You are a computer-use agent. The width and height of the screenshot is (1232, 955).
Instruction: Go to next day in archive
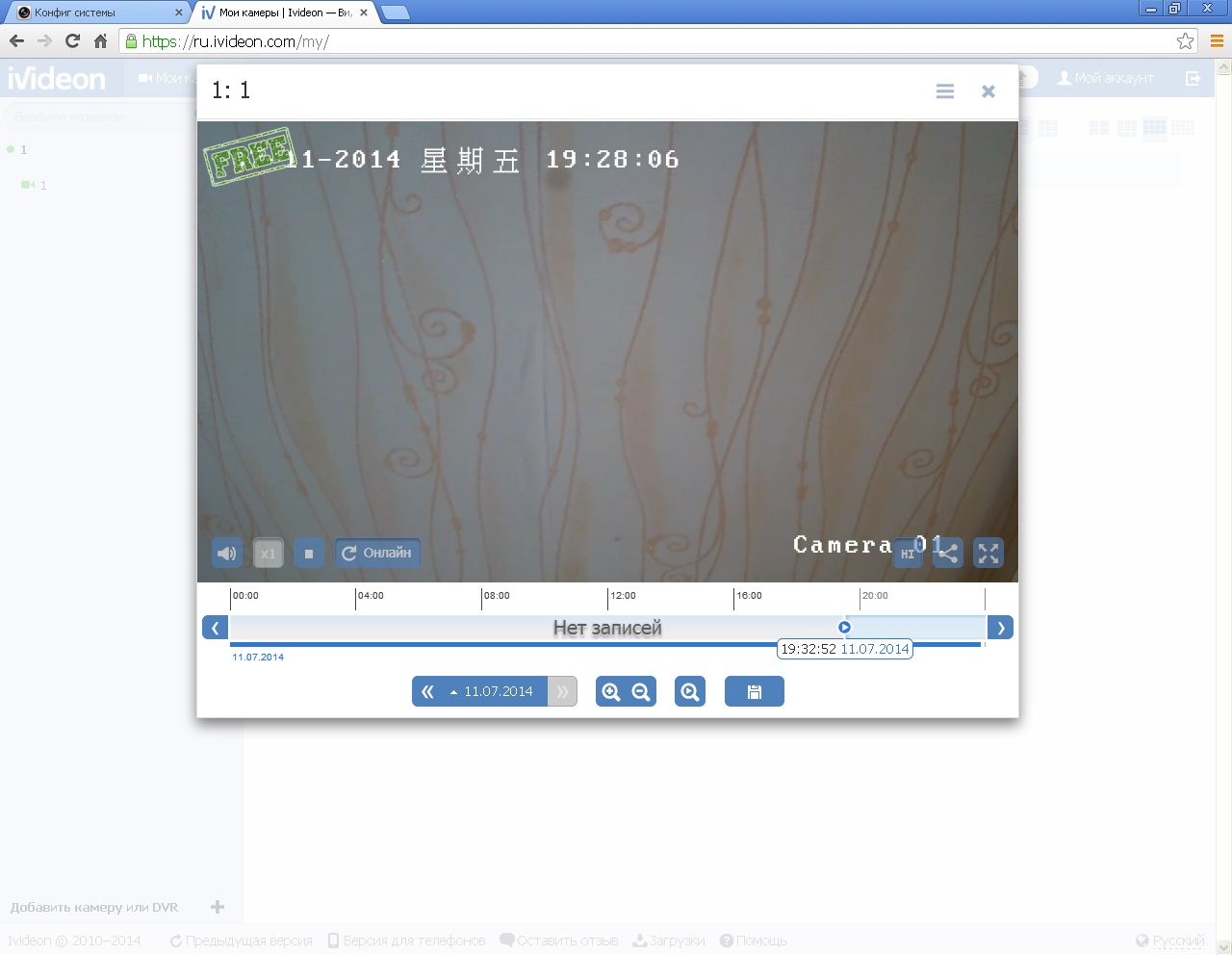click(x=563, y=691)
